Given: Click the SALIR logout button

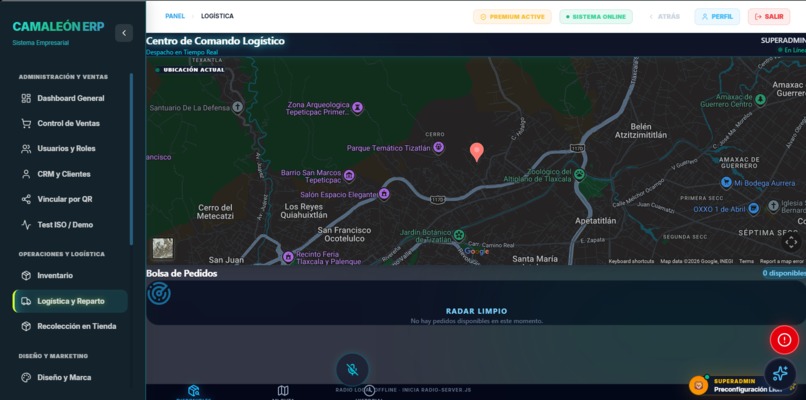Looking at the screenshot, I should coord(769,16).
